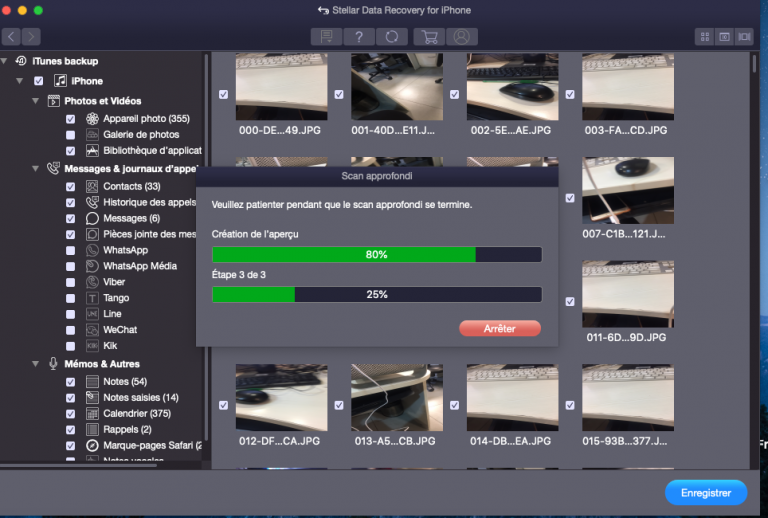The width and height of the screenshot is (768, 518).
Task: Open the Calendrier (375) category
Action: [137, 414]
